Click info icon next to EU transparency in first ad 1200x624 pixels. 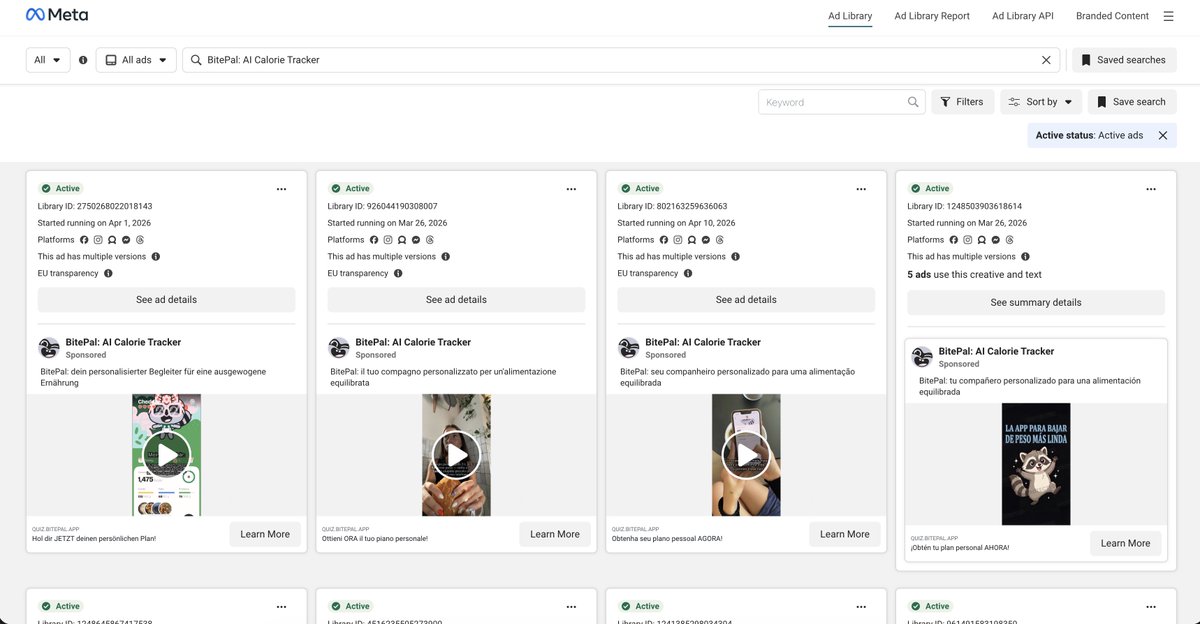(108, 273)
